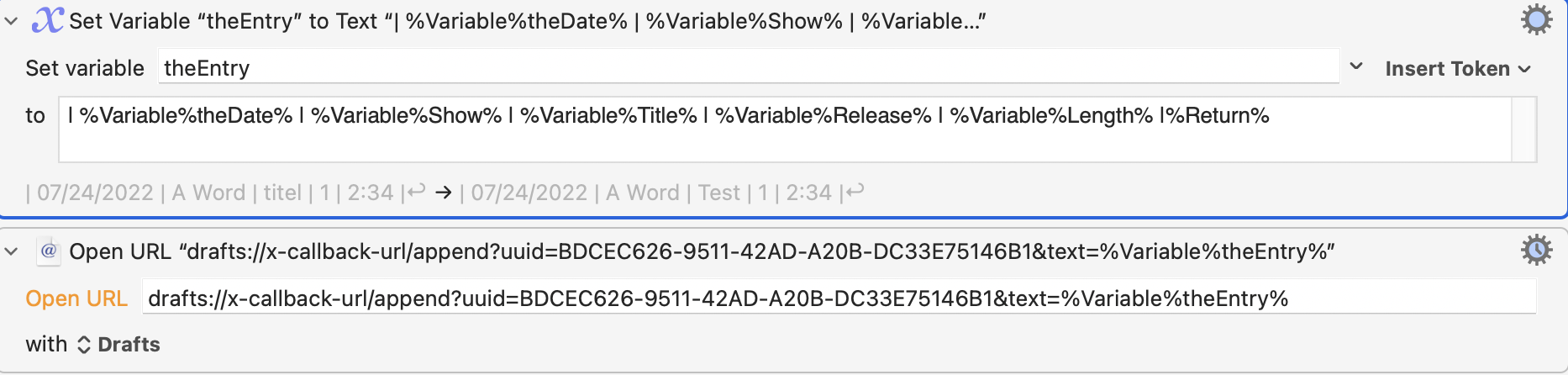Image resolution: width=1568 pixels, height=375 pixels.
Task: Click the return symbol at preview end
Action: pos(855,193)
